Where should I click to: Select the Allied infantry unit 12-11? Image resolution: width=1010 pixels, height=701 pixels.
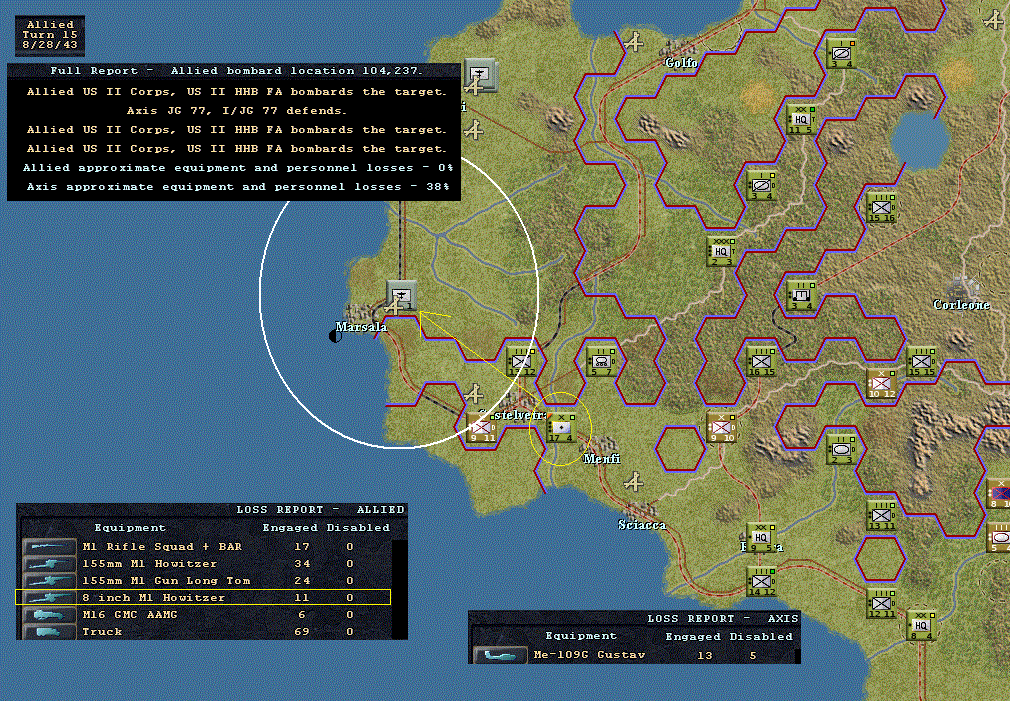pyautogui.click(x=881, y=604)
